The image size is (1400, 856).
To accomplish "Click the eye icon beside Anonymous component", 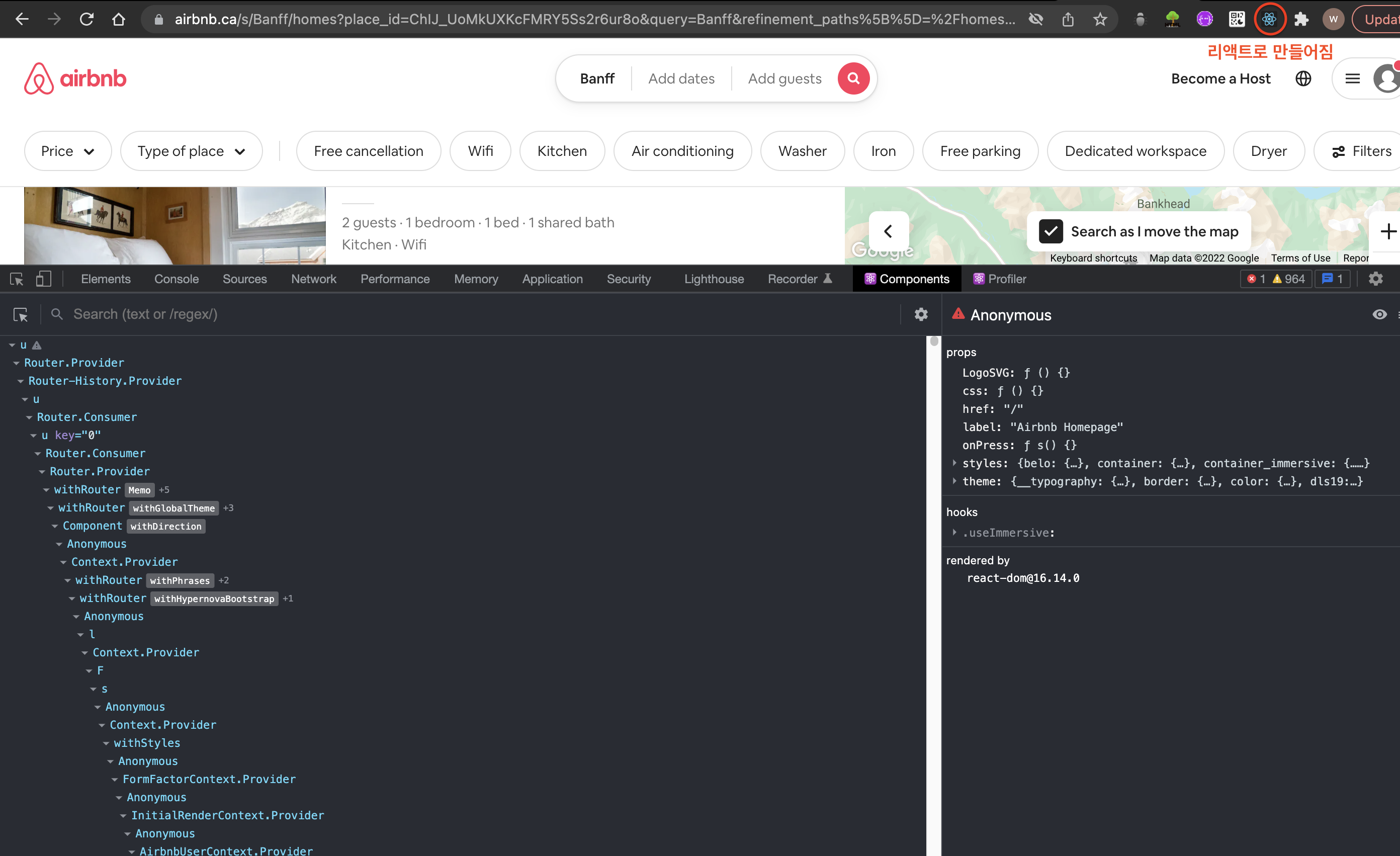I will tap(1379, 314).
